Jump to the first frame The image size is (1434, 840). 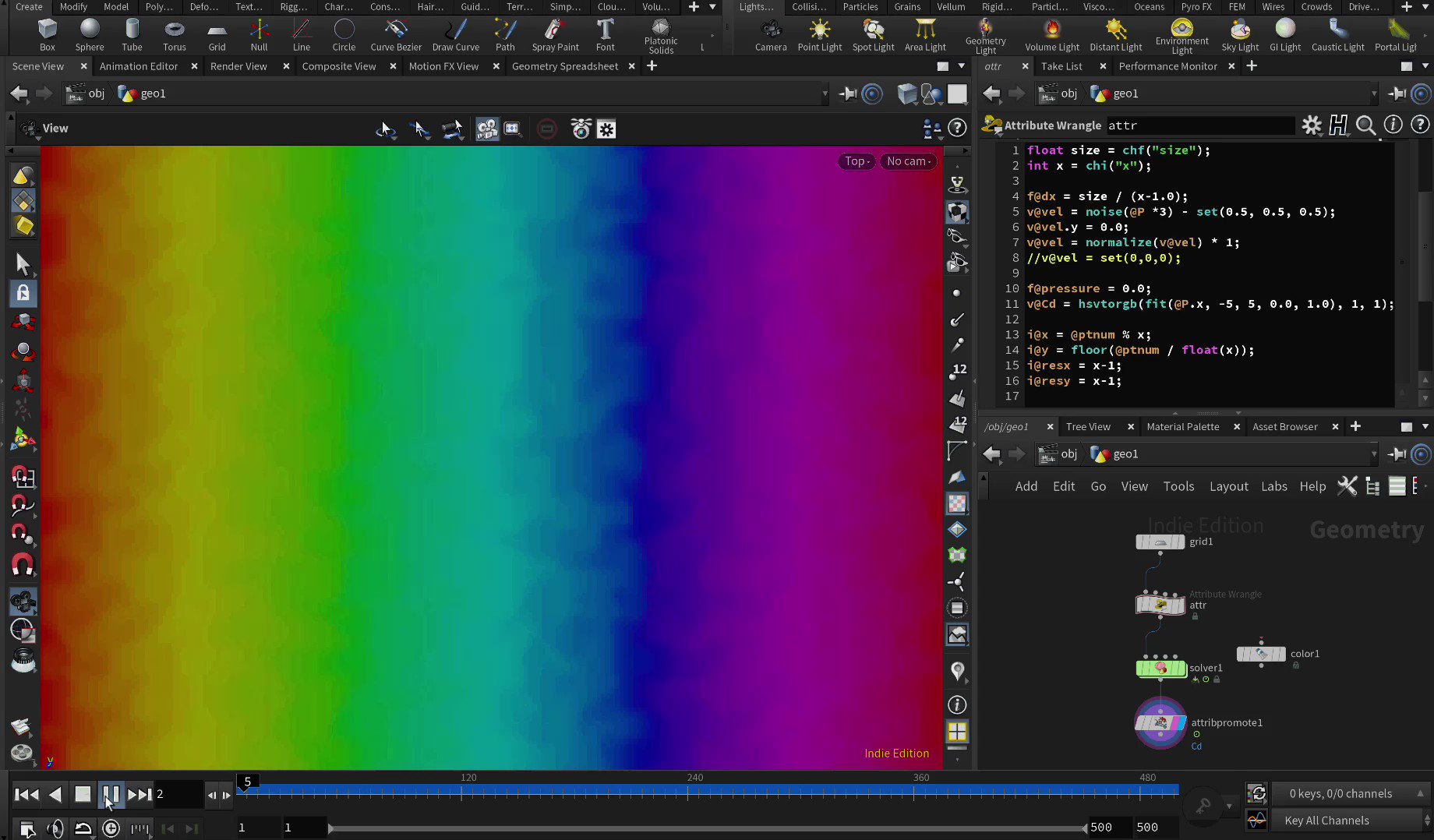pyautogui.click(x=26, y=795)
